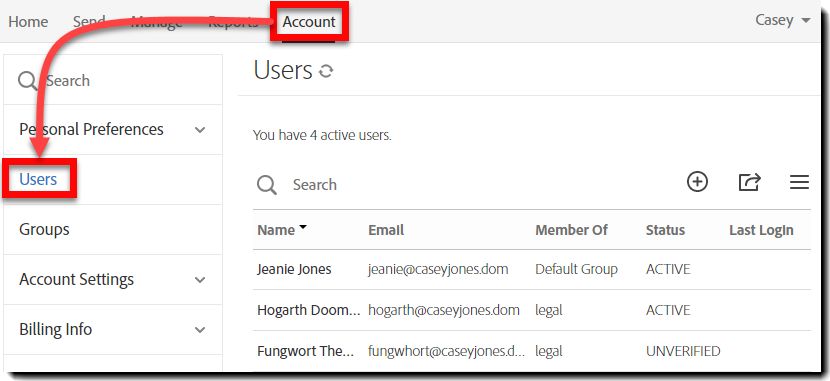Click the refresh icon next to Users heading

click(326, 71)
